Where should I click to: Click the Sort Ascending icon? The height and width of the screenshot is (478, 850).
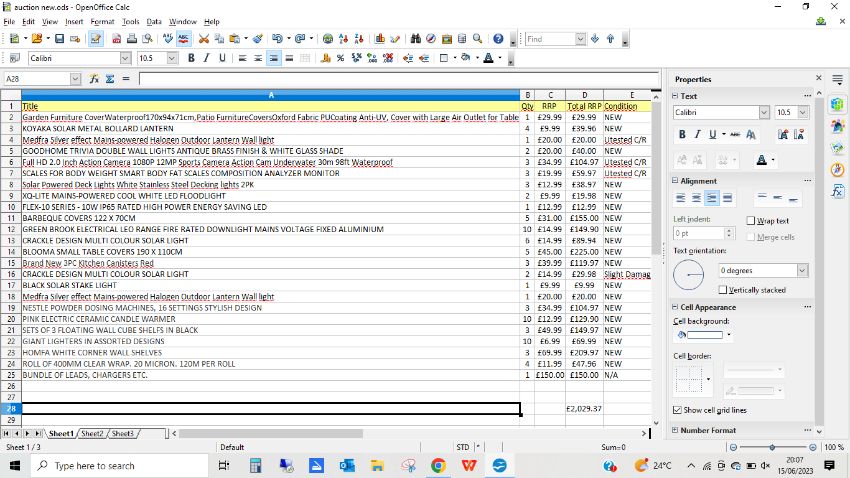coord(343,39)
